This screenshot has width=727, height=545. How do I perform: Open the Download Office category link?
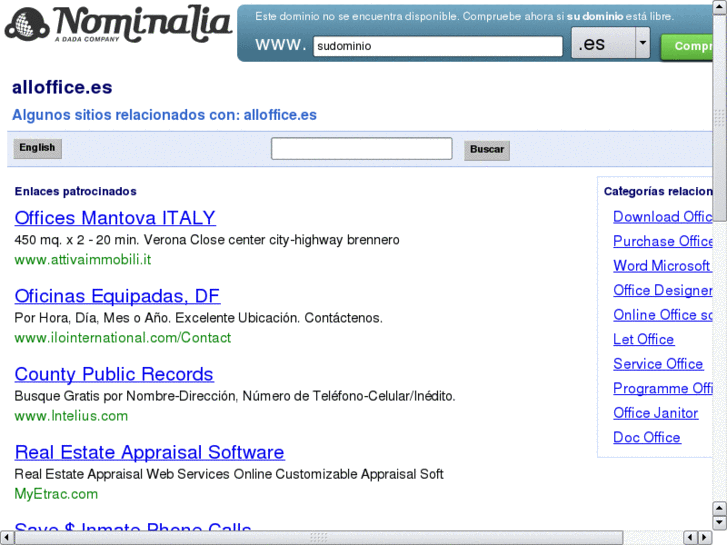(x=663, y=217)
